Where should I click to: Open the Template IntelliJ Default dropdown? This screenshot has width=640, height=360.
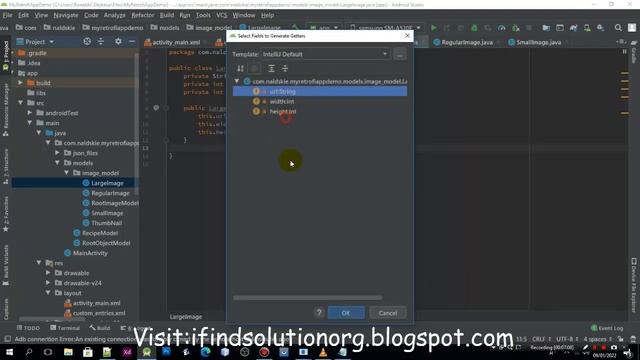pos(325,54)
